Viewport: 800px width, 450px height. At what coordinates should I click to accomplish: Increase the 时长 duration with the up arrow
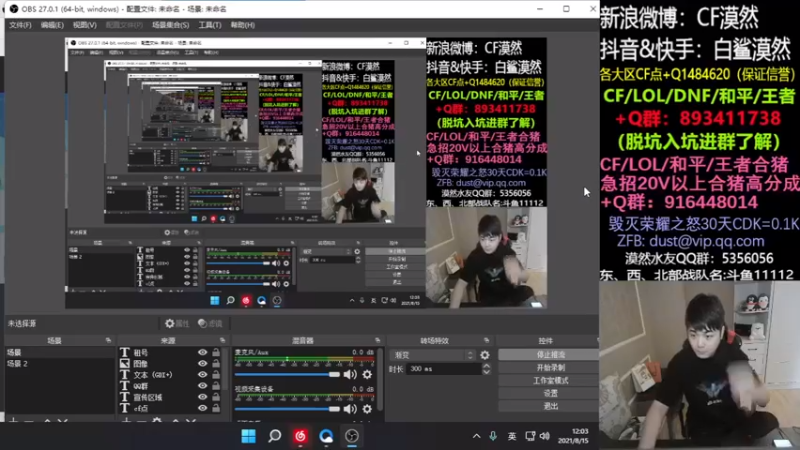click(x=486, y=366)
